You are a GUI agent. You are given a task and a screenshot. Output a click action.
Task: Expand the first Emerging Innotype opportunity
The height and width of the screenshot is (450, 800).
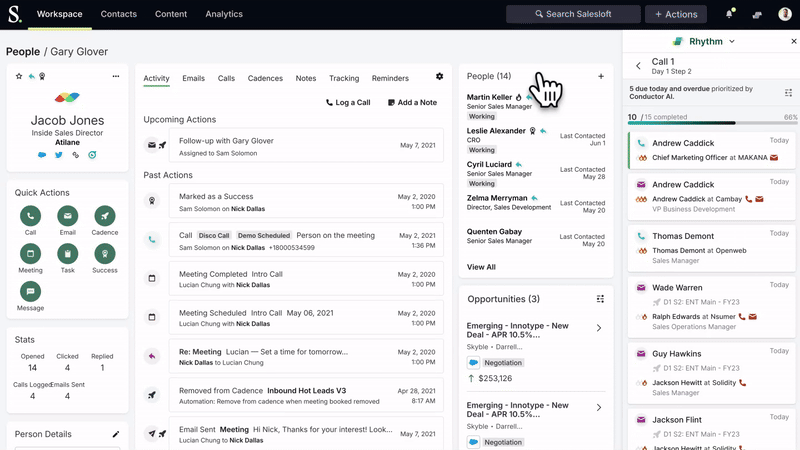599,328
